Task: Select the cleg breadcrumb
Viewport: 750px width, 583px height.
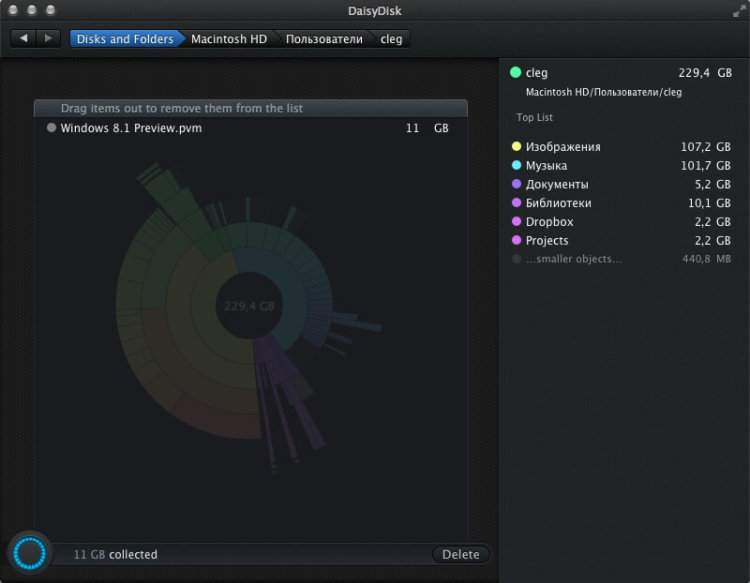Action: click(x=391, y=39)
